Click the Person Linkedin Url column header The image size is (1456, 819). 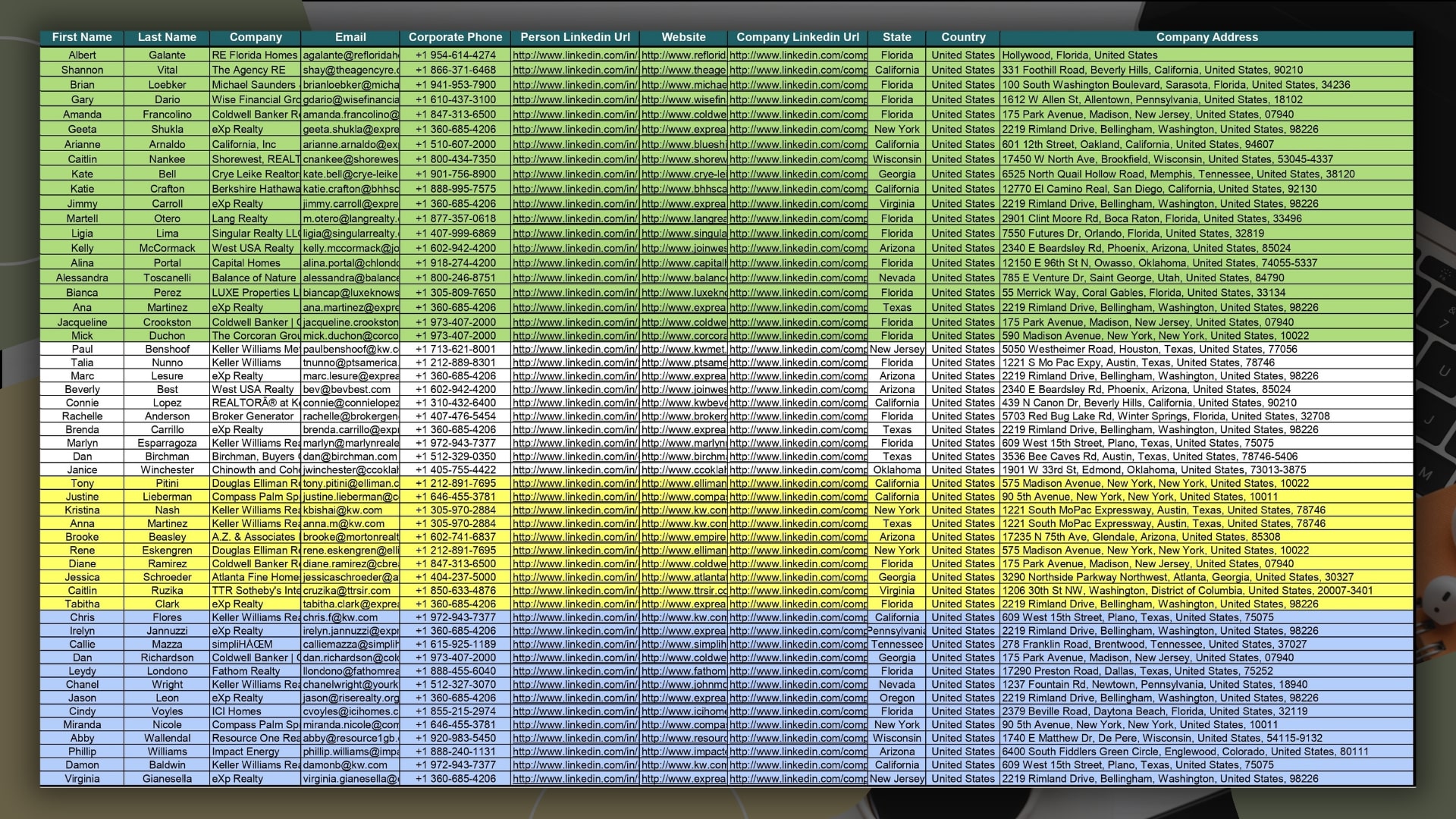coord(575,37)
